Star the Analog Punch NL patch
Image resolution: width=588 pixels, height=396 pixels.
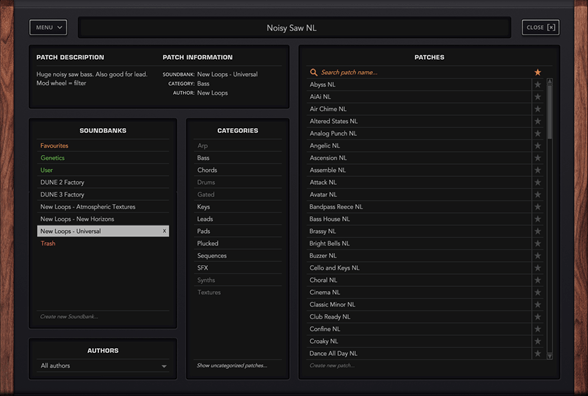point(537,134)
